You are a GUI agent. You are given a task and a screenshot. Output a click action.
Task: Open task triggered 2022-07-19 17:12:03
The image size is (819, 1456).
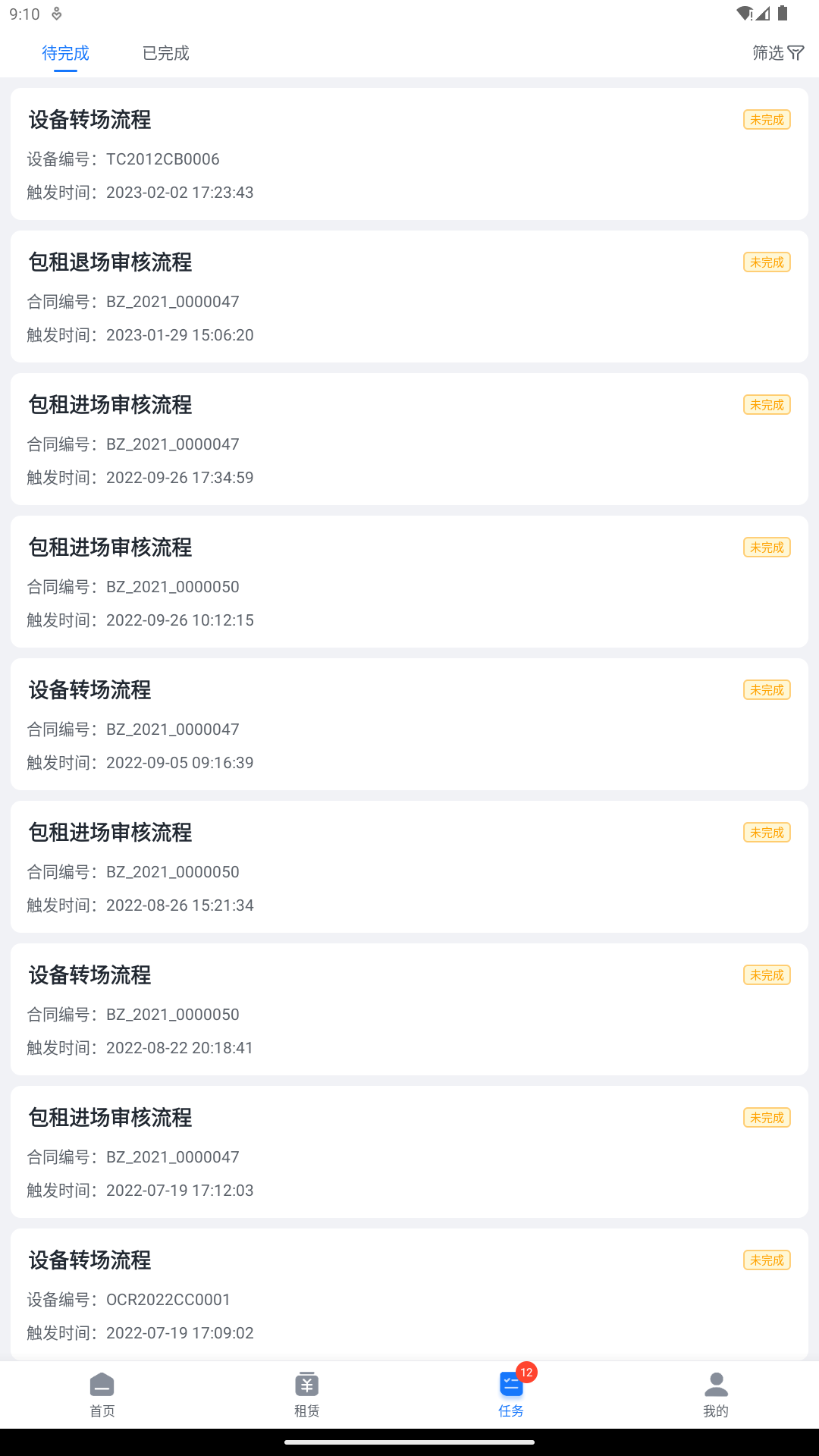(409, 1152)
